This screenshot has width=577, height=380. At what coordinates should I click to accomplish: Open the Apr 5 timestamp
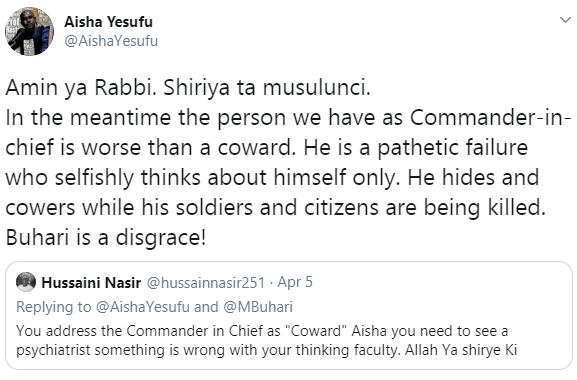pos(295,282)
